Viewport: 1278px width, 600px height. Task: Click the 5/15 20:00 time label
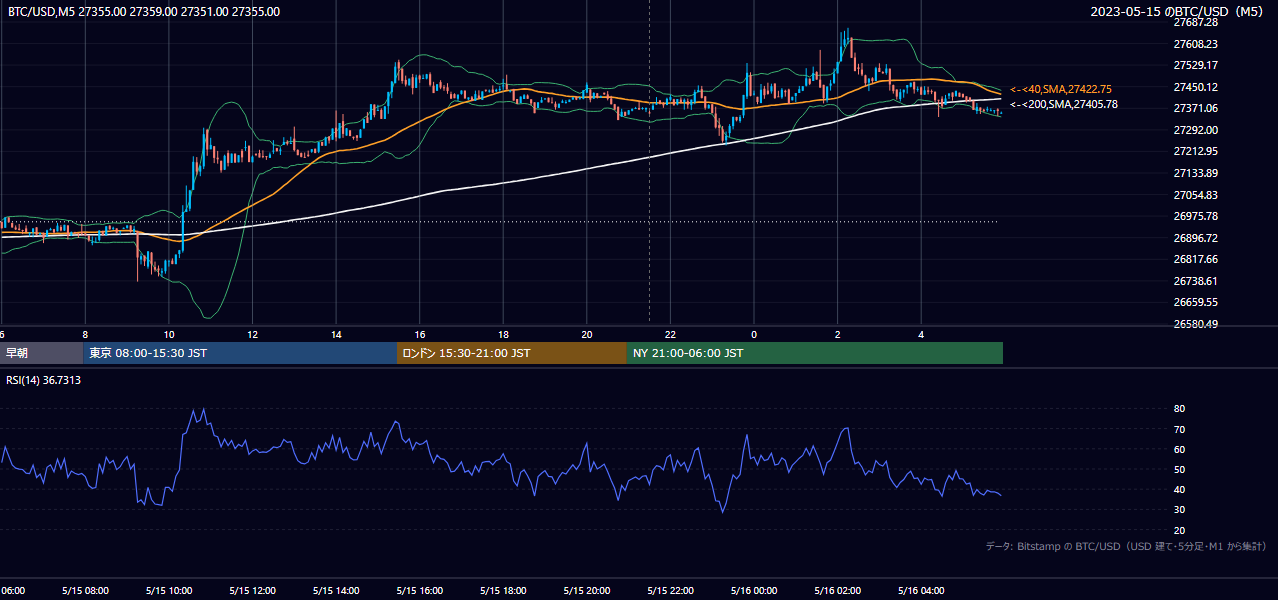(x=587, y=591)
